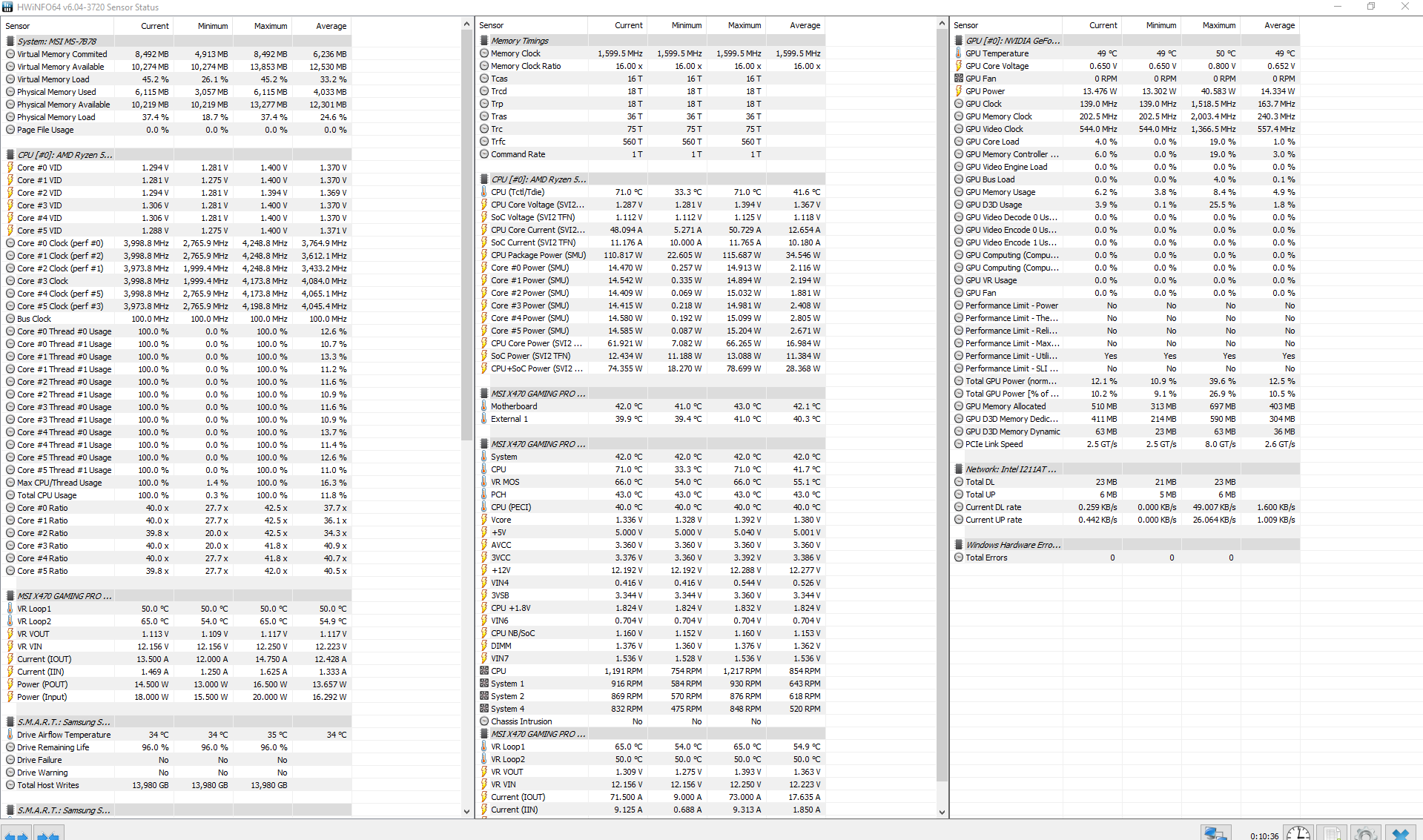The image size is (1423, 840).
Task: Click the CPU (Tctl/Tdie) thermometer icon
Action: point(484,192)
